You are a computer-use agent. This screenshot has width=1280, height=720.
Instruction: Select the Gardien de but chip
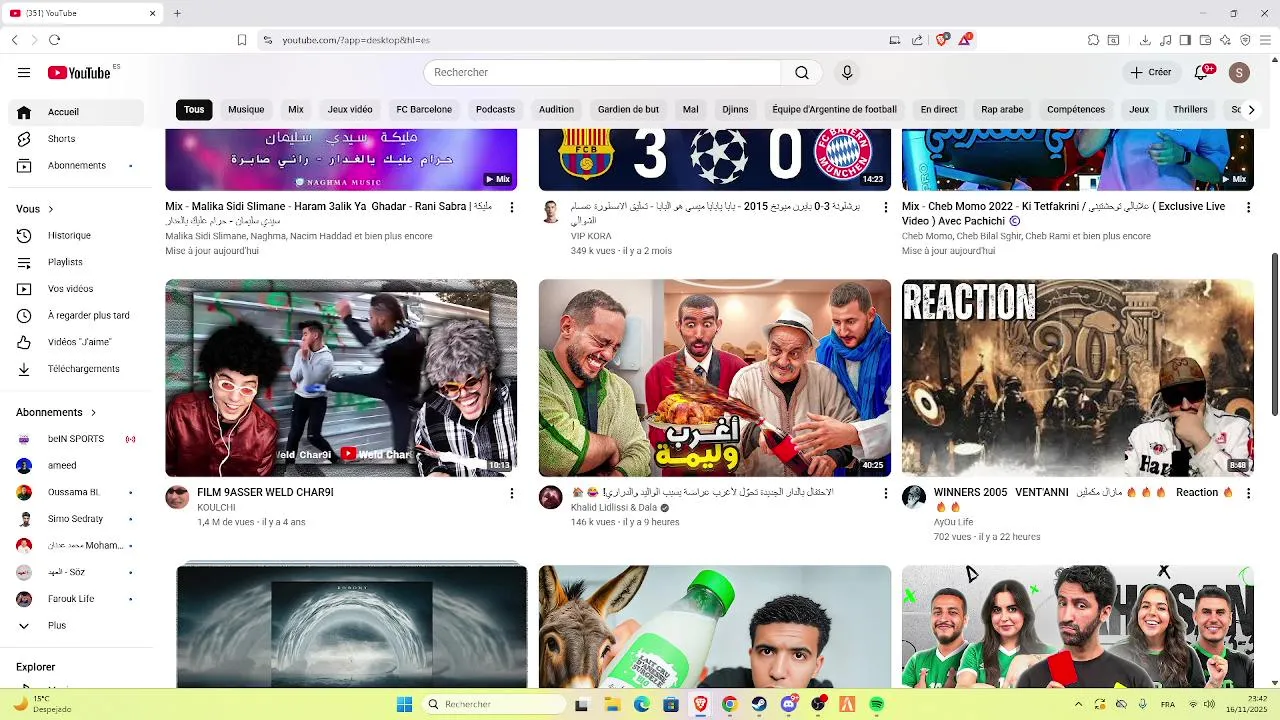tap(628, 110)
